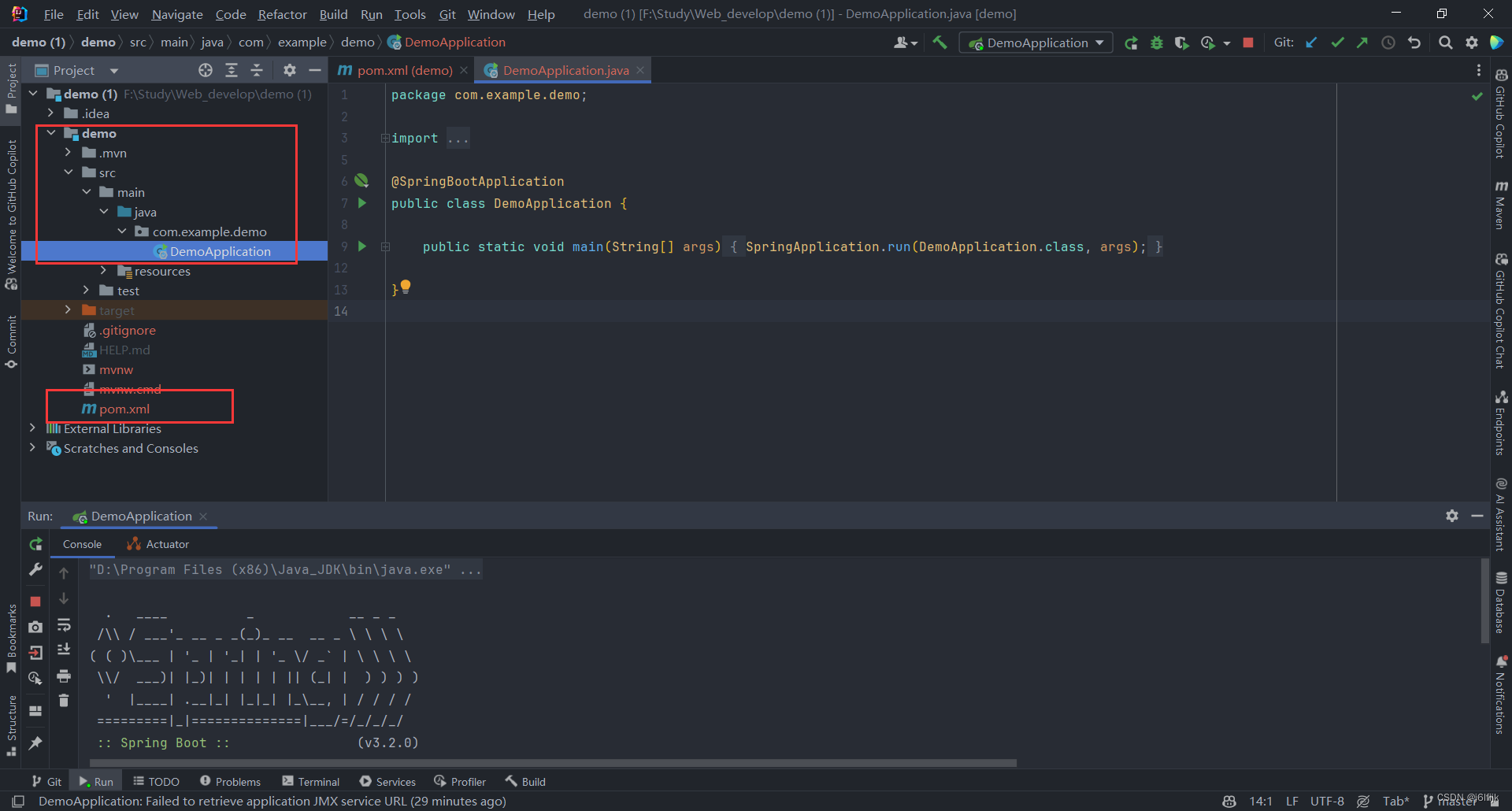1512x811 pixels.
Task: Run DemoApplication with Coverage
Action: [1181, 42]
